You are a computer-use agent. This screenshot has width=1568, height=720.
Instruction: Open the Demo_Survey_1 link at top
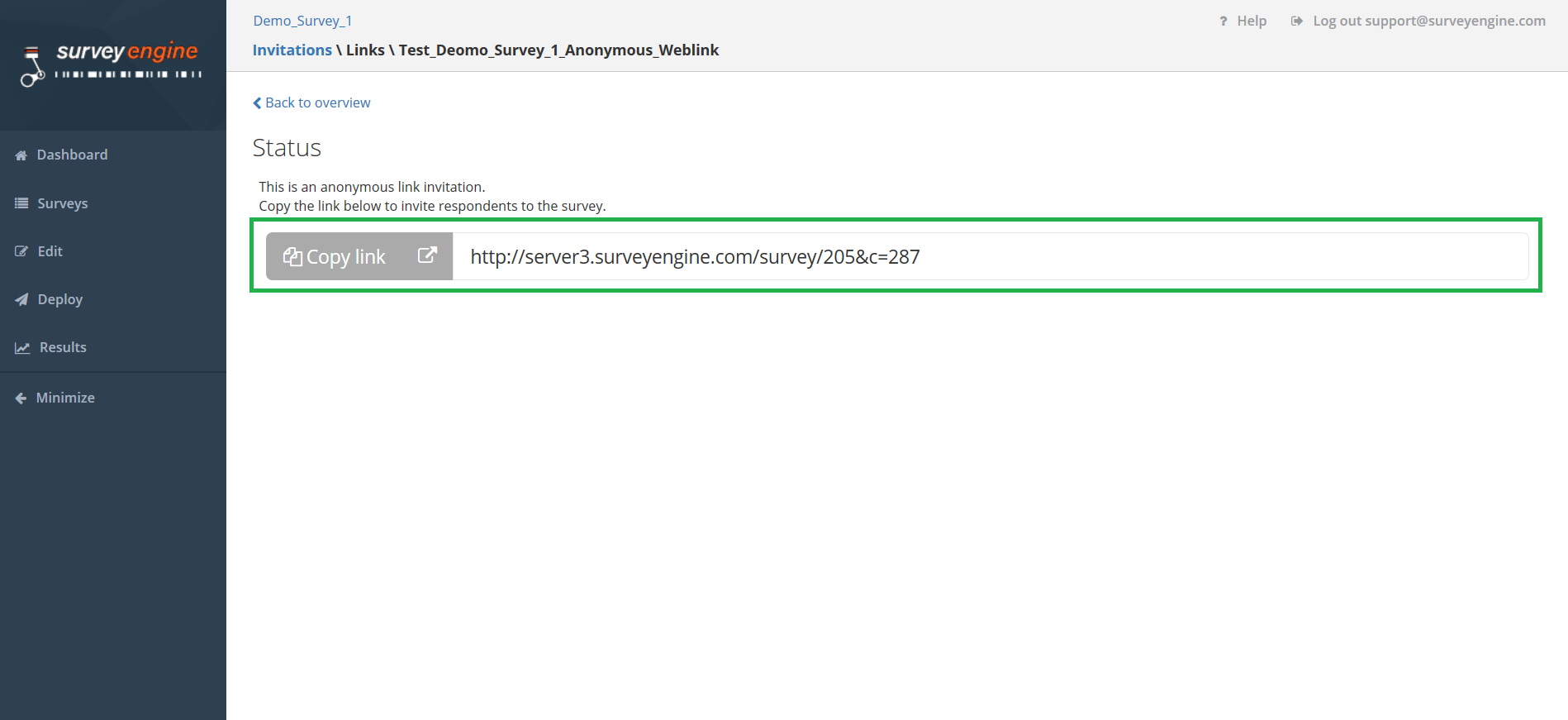click(302, 21)
